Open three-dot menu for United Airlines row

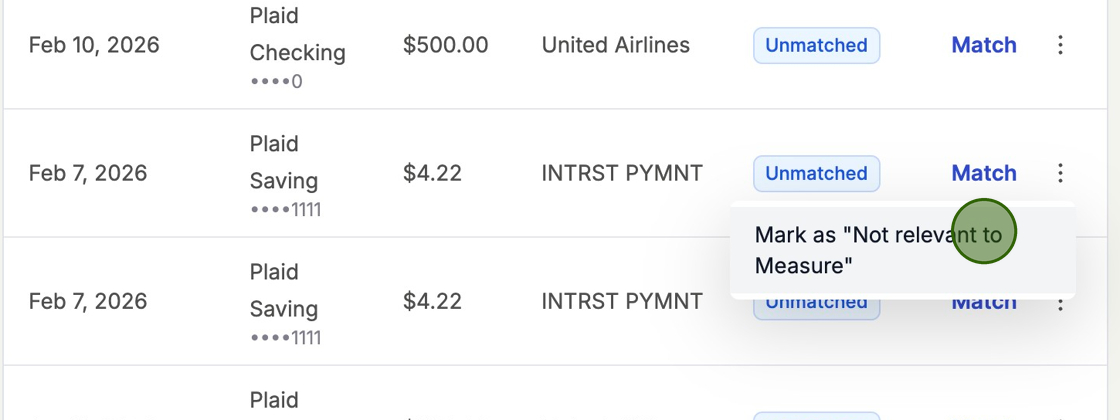[x=1060, y=45]
